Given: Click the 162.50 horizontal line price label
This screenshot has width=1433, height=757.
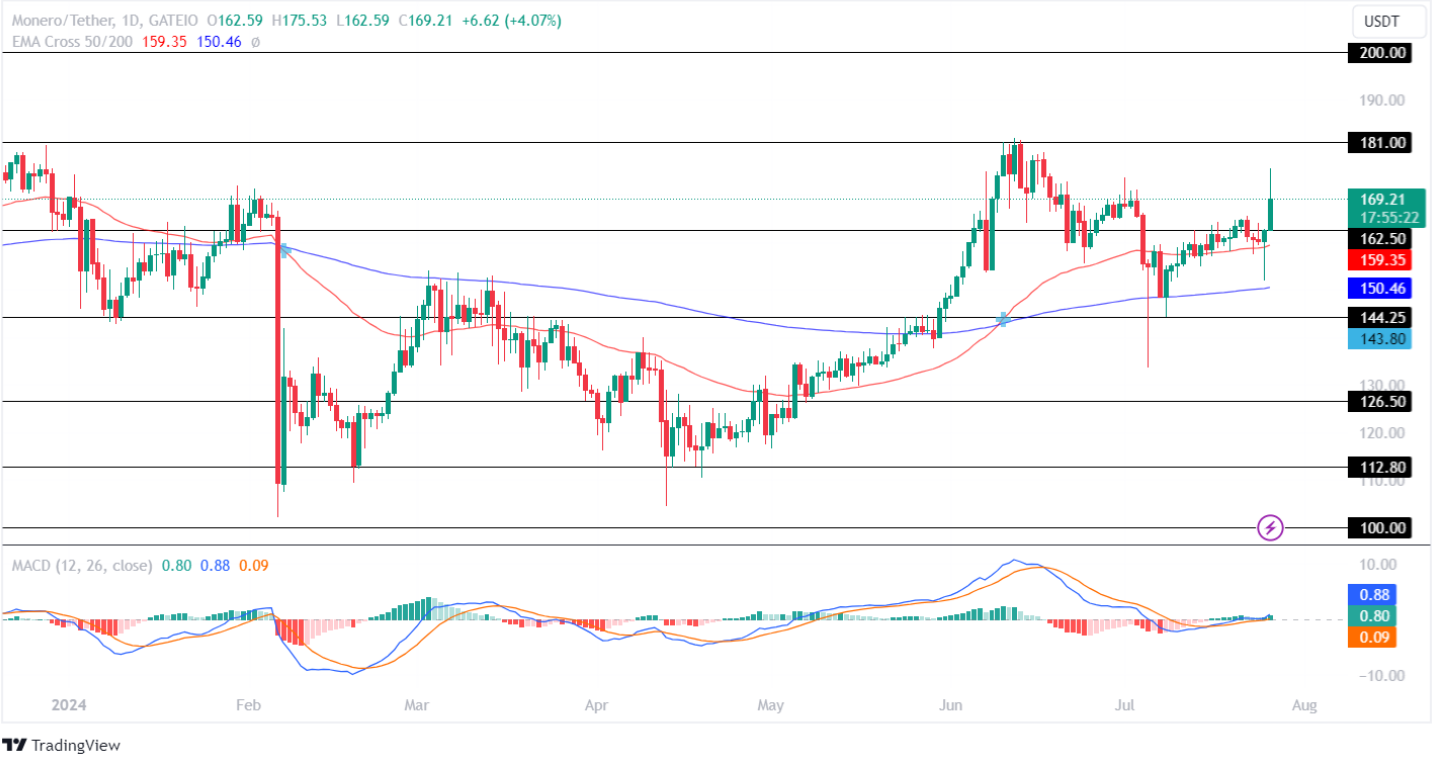Looking at the screenshot, I should (1380, 240).
